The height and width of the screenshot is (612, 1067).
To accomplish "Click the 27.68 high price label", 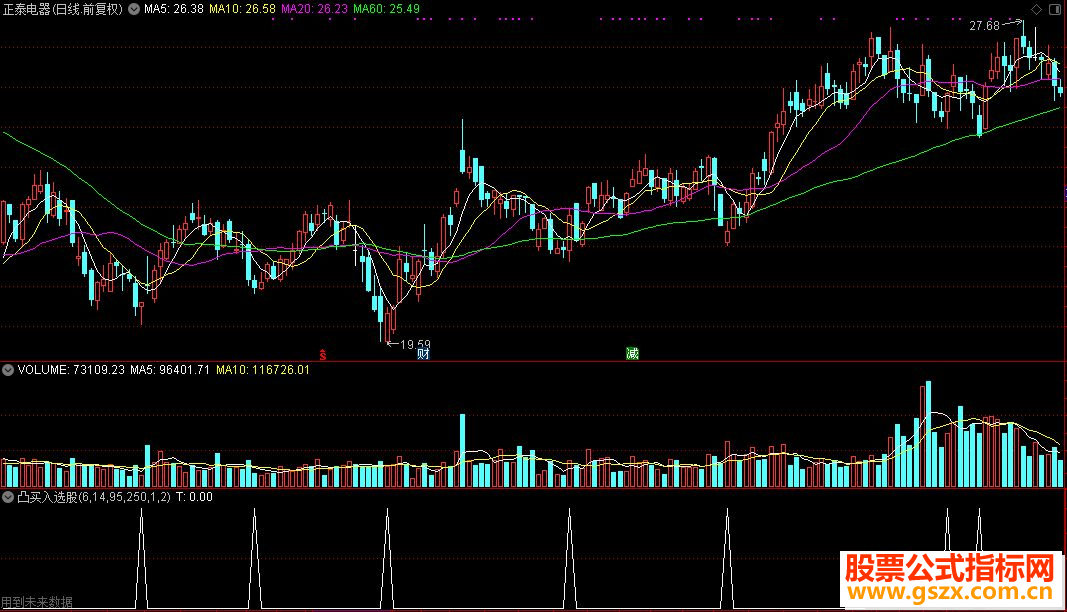I will [984, 26].
